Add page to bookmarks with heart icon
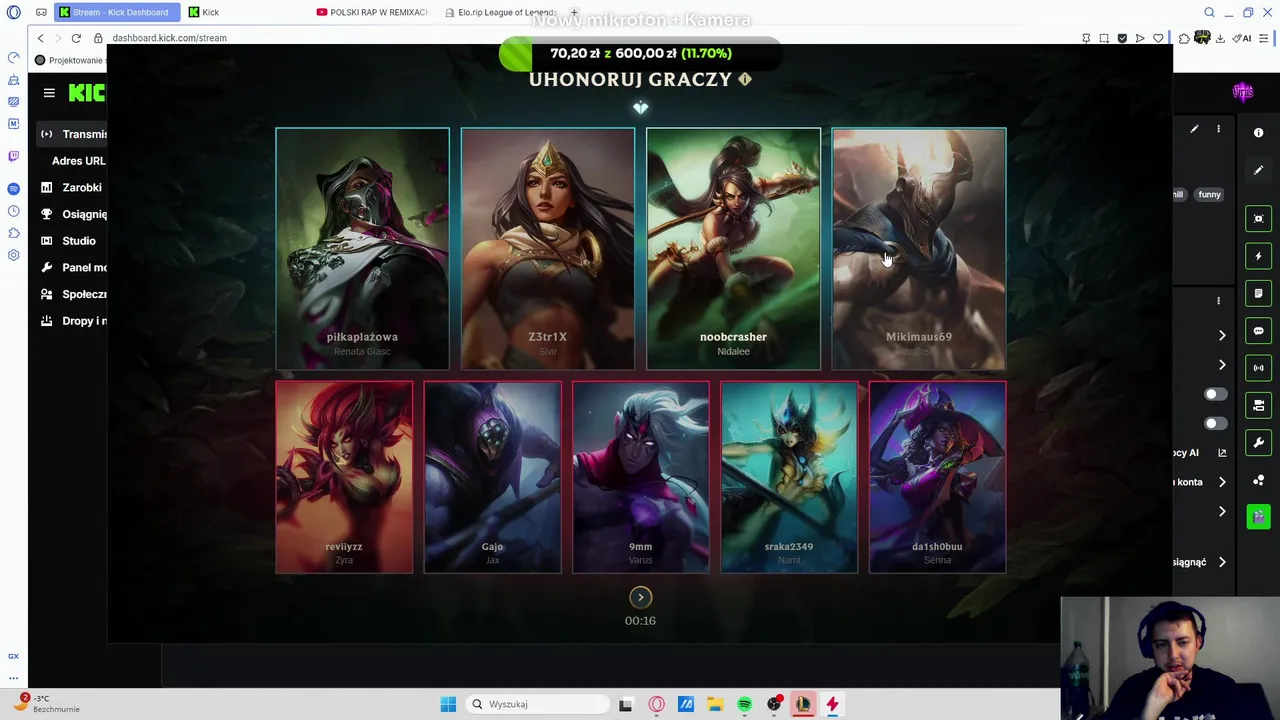 pyautogui.click(x=1158, y=38)
